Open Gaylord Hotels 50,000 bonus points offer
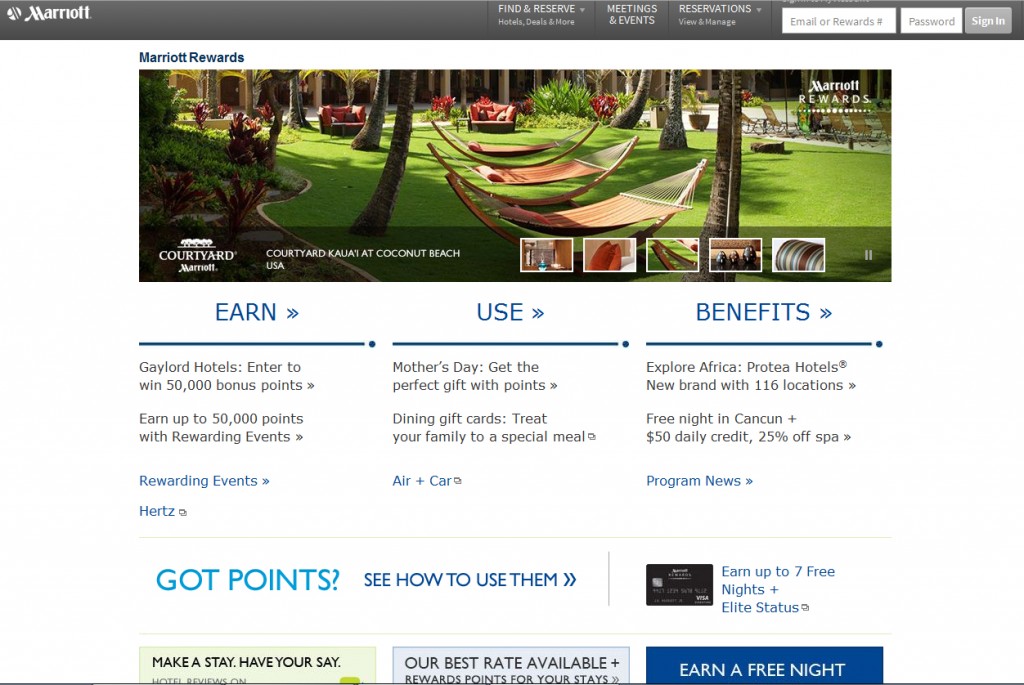The width and height of the screenshot is (1024, 685). pos(227,376)
